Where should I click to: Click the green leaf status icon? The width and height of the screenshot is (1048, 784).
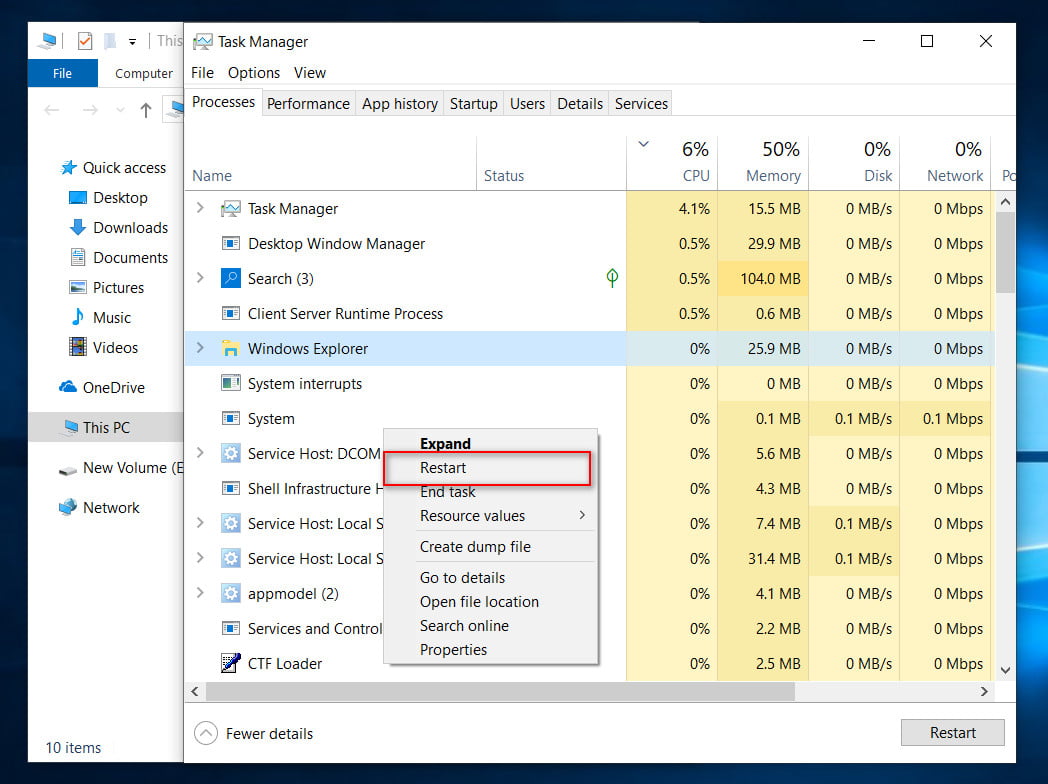(612, 278)
